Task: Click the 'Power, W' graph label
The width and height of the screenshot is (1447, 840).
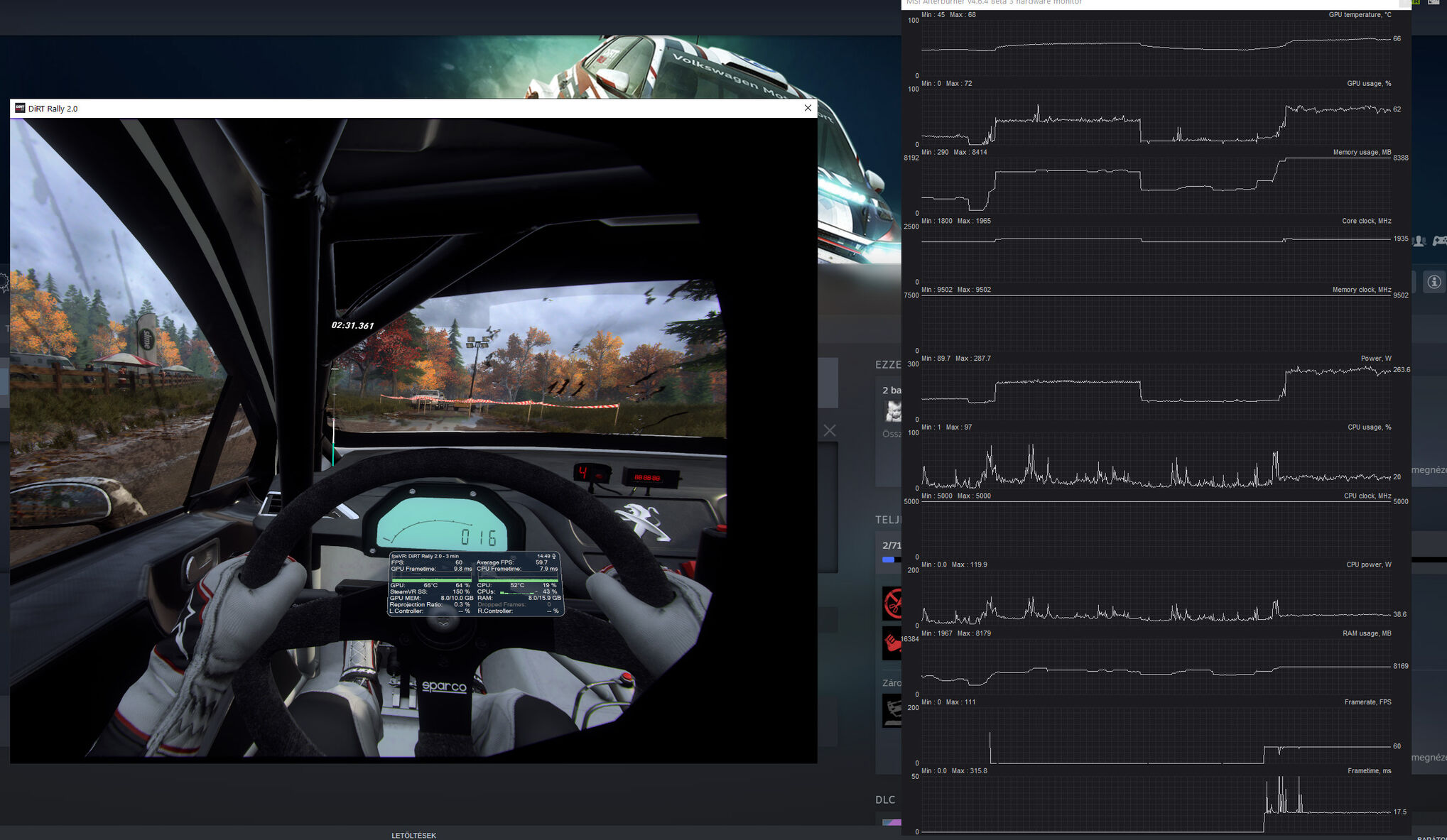Action: tap(1376, 359)
